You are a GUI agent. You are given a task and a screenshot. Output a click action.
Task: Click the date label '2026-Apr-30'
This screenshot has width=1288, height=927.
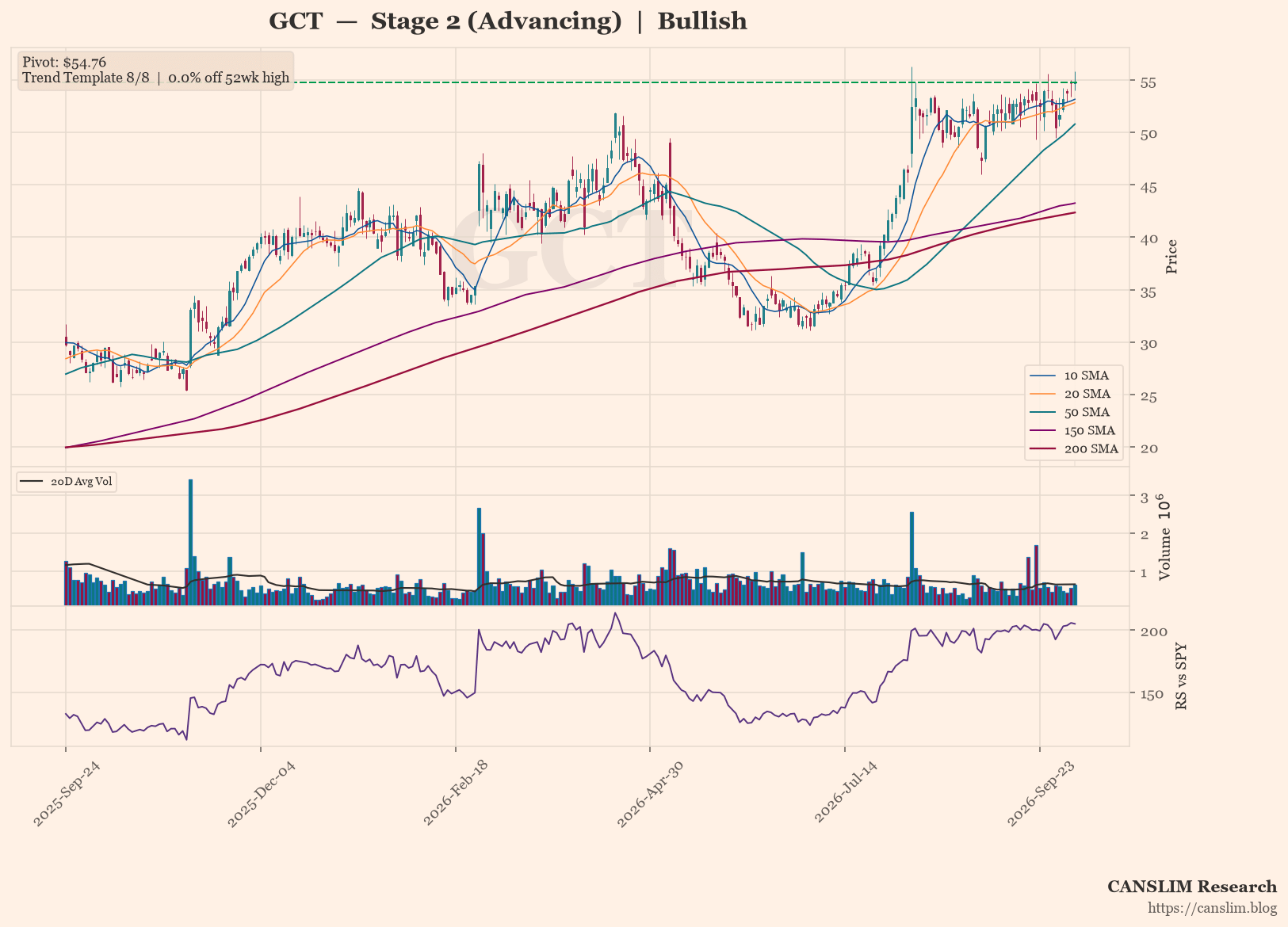[x=650, y=793]
